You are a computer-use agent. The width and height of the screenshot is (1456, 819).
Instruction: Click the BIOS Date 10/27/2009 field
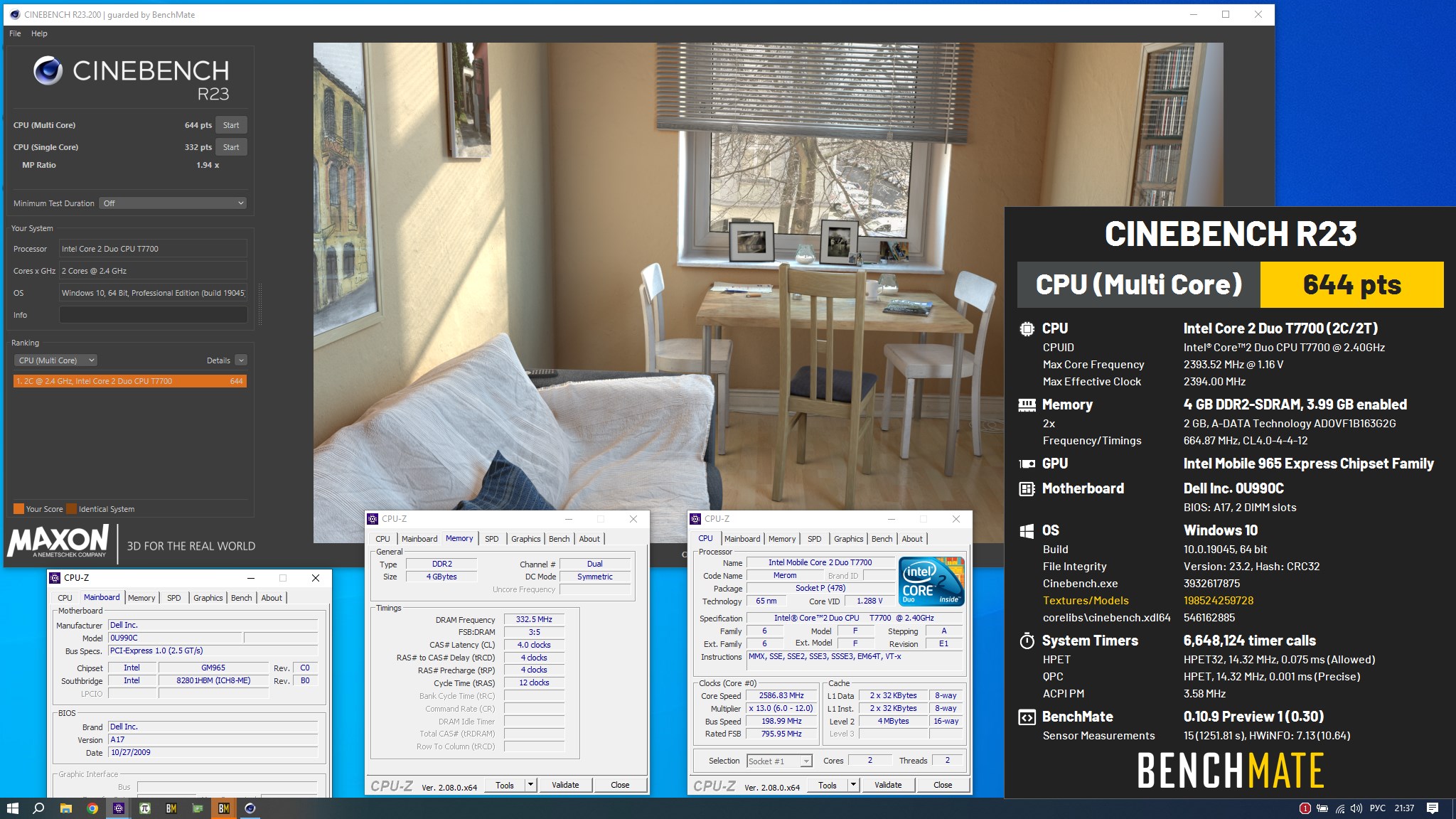point(213,752)
